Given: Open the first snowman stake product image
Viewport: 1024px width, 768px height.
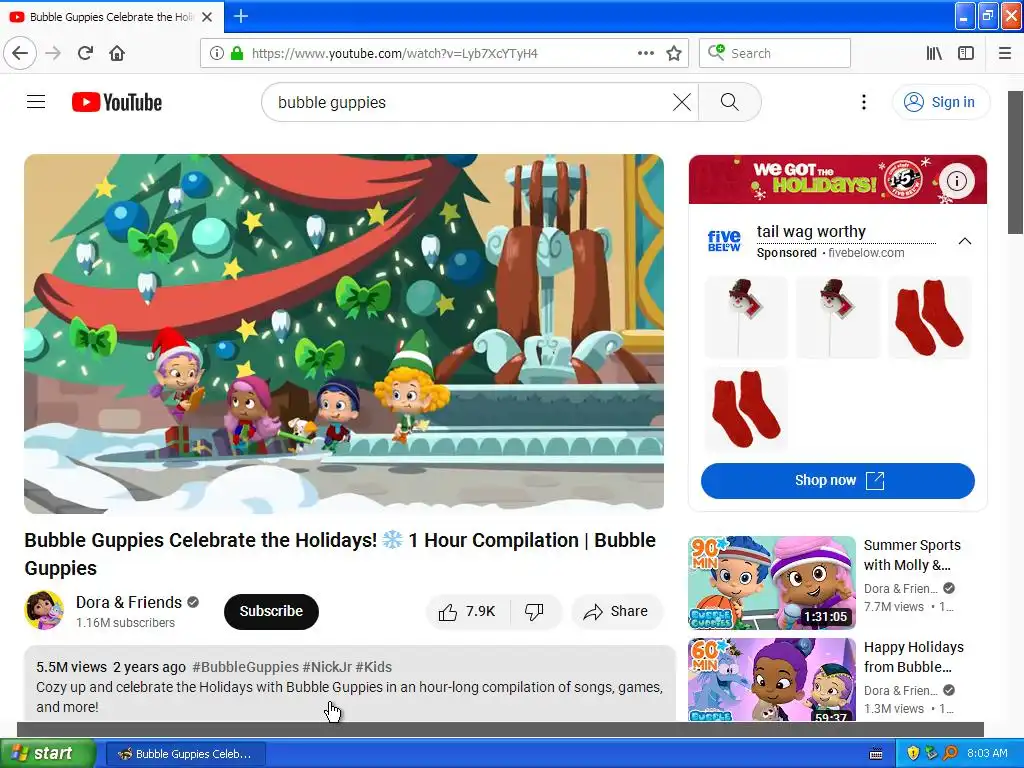Looking at the screenshot, I should [746, 317].
